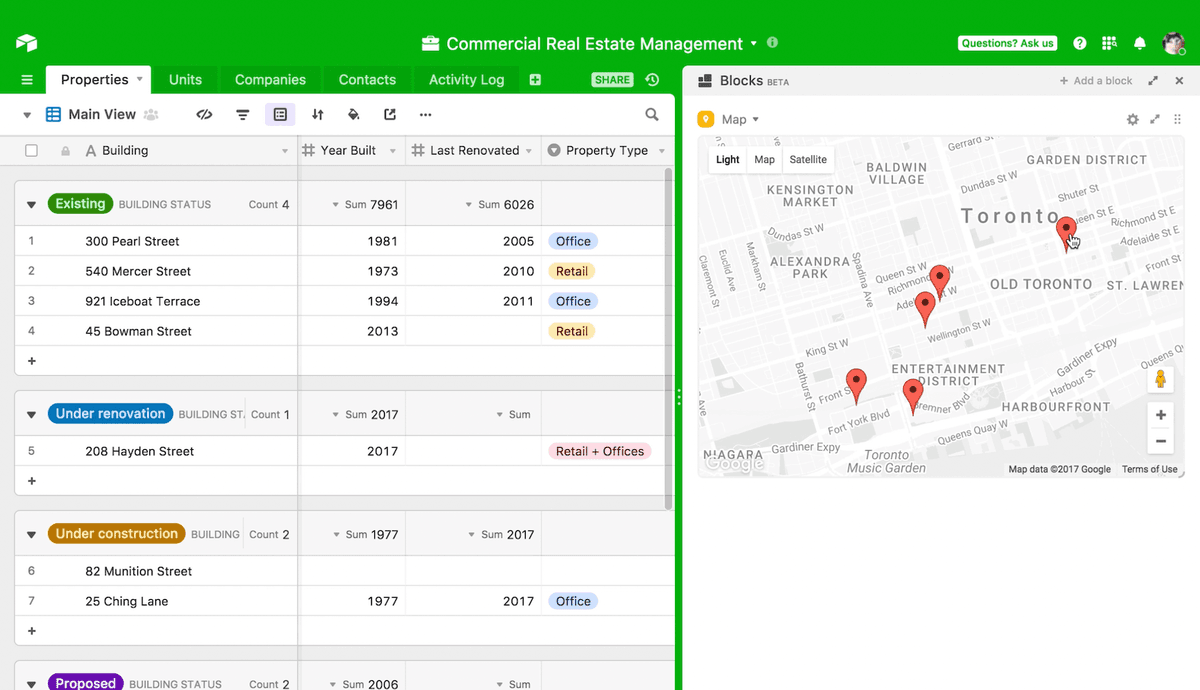Collapse the Under renovation group

[31, 415]
